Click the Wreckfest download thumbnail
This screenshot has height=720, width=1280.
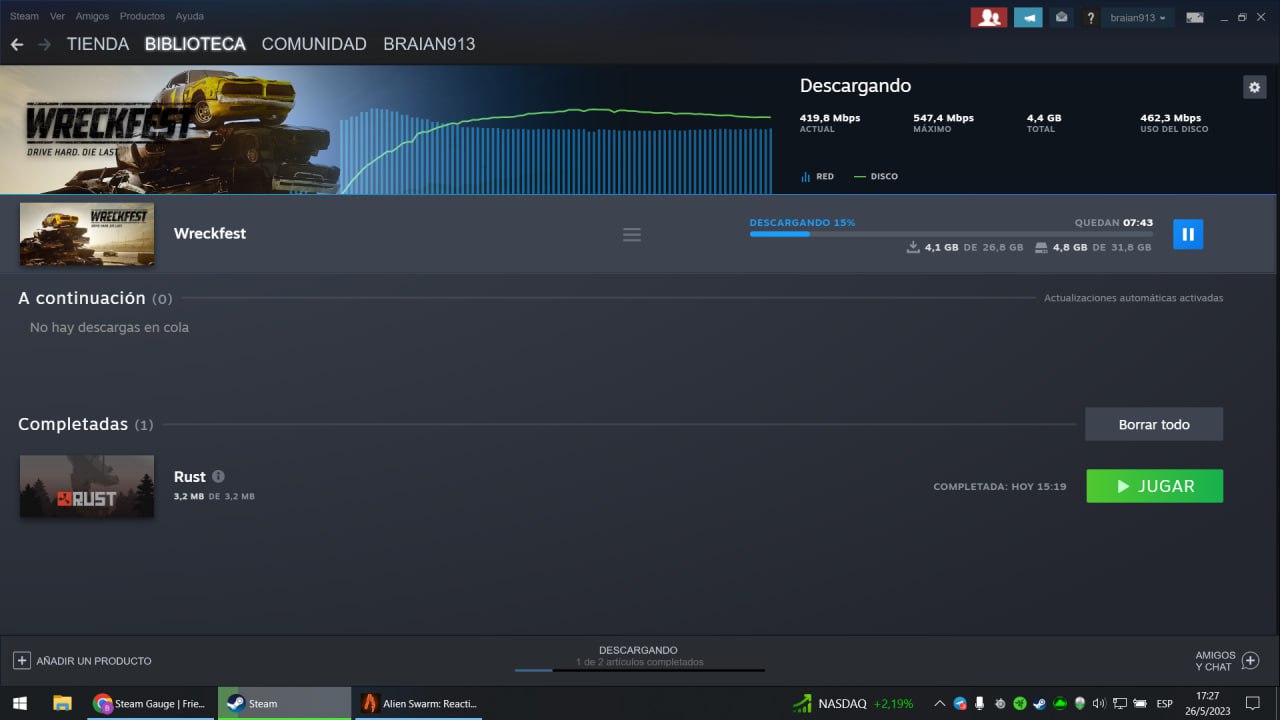tap(87, 234)
